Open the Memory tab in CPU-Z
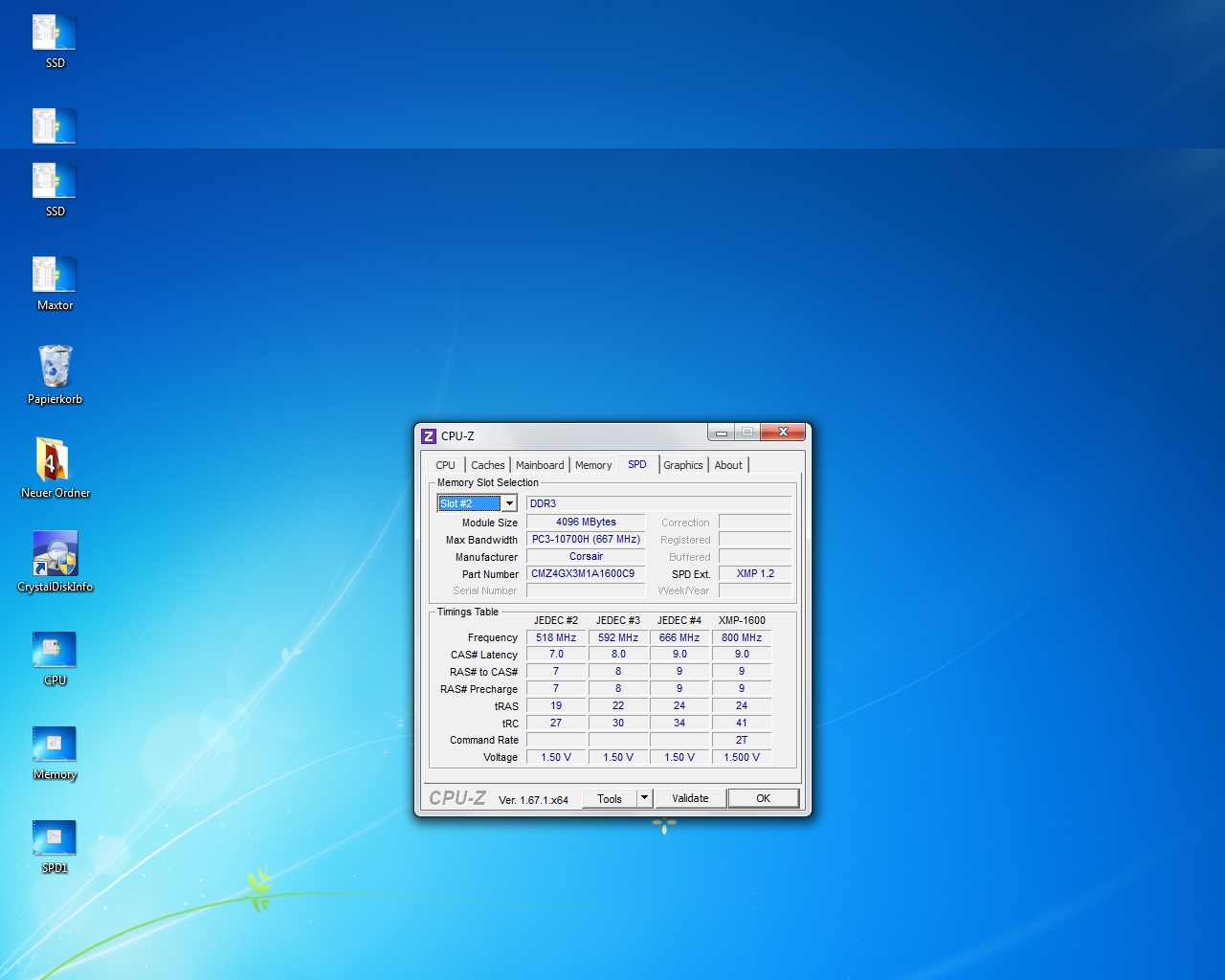1225x980 pixels. coord(593,465)
